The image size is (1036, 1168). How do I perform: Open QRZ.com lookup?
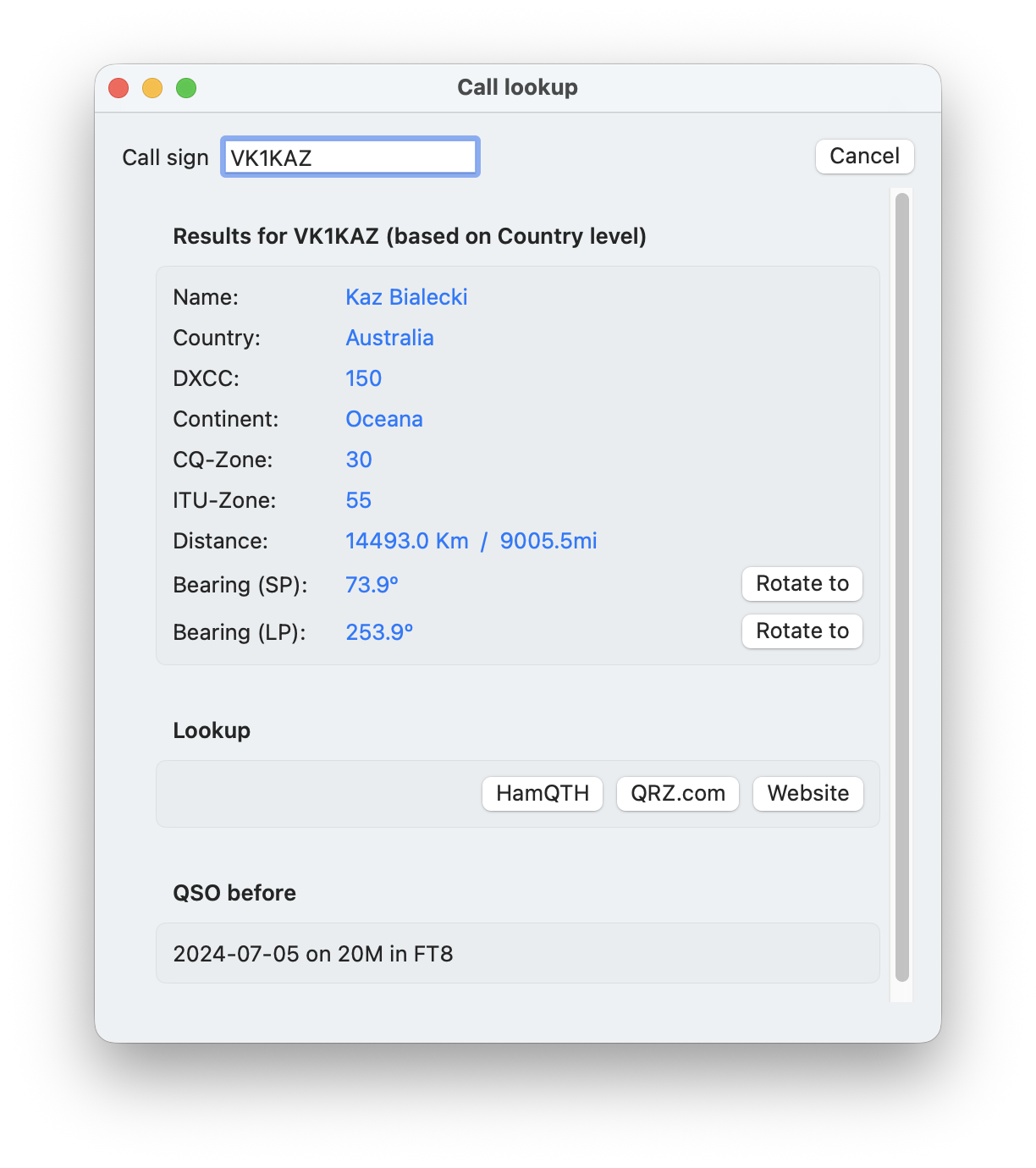(678, 794)
